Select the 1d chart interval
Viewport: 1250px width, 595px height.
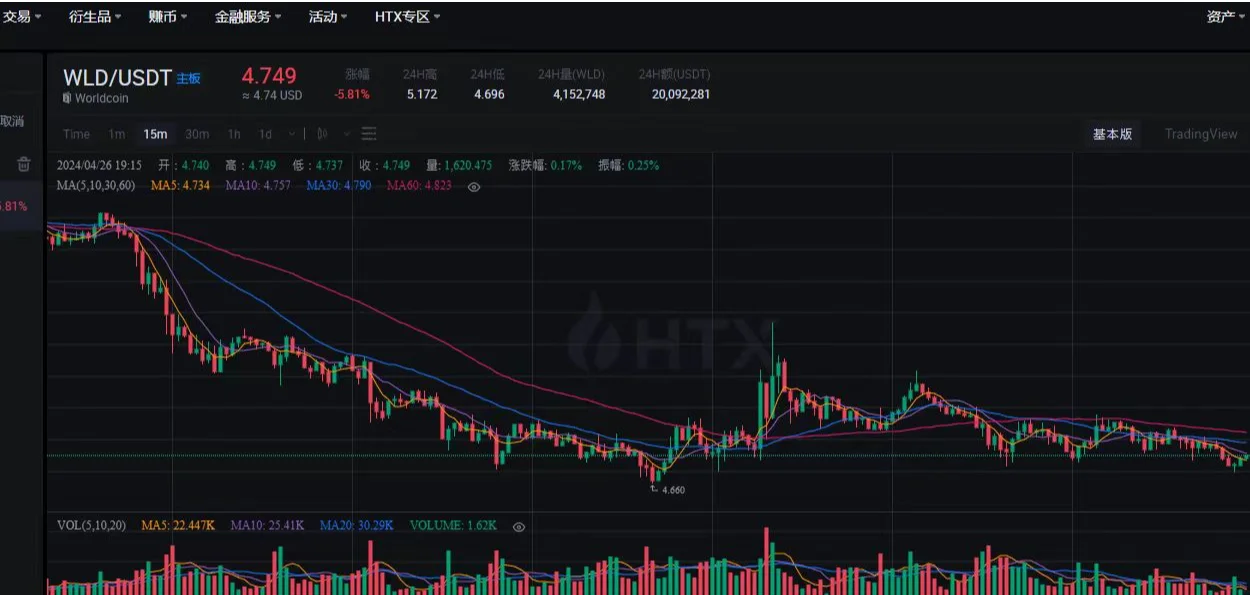[x=265, y=134]
